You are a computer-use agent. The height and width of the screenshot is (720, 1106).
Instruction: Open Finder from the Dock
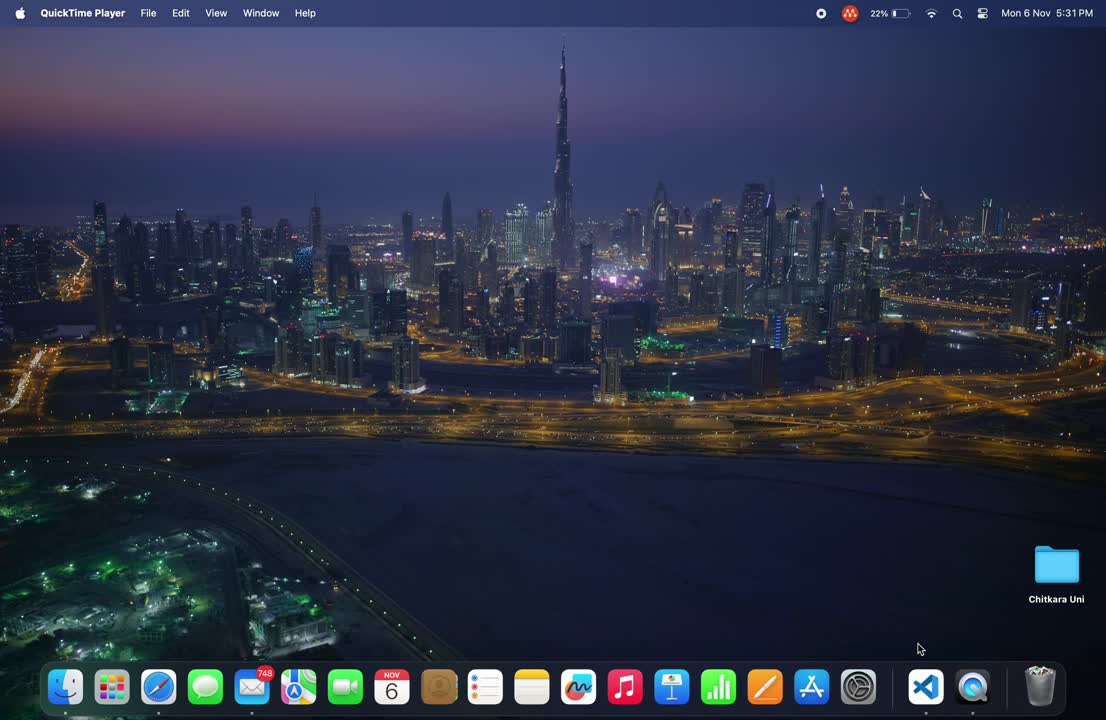66,687
